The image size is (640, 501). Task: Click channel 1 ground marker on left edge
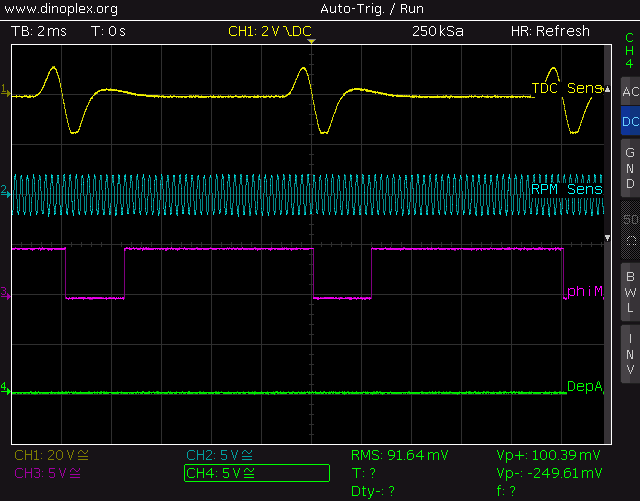point(5,93)
